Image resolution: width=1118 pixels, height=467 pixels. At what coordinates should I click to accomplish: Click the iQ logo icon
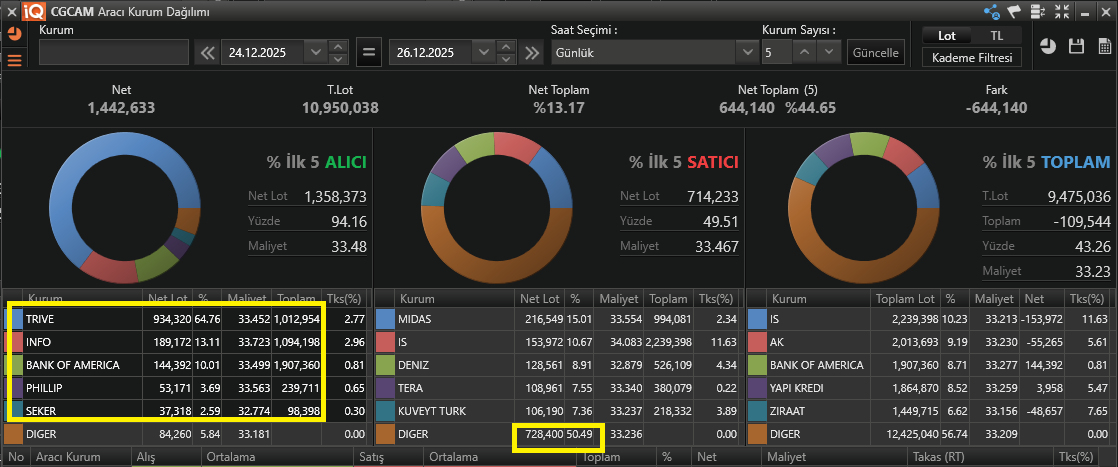coord(33,11)
